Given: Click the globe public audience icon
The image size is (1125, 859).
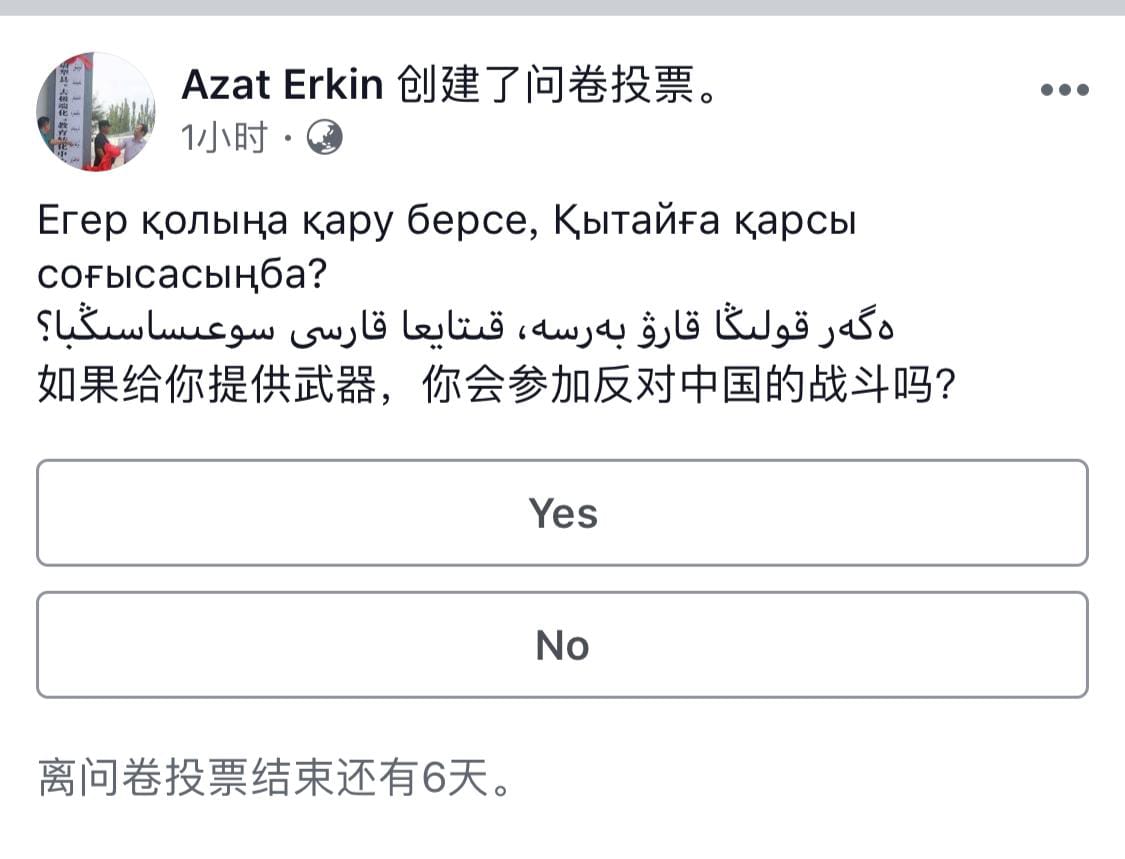Looking at the screenshot, I should click(x=323, y=138).
